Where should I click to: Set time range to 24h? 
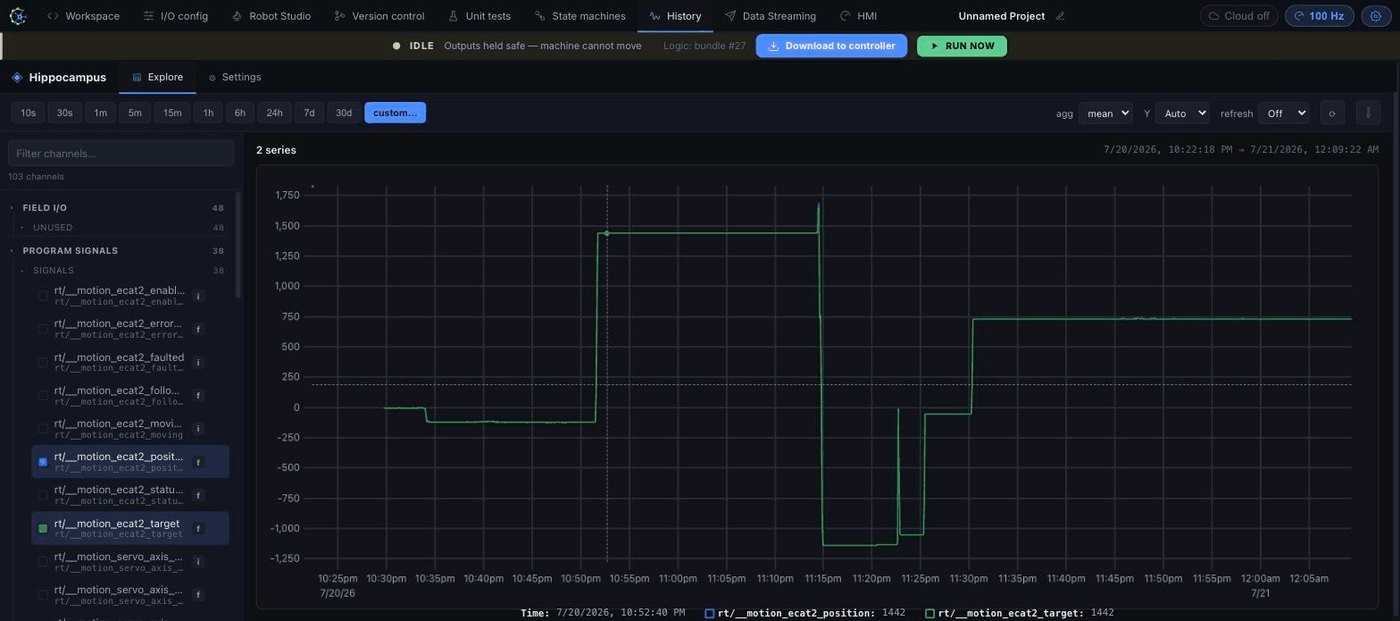click(x=274, y=113)
